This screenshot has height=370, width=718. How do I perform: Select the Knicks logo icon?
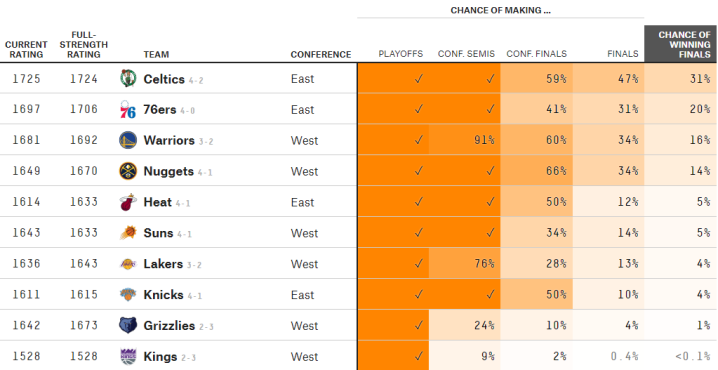click(128, 294)
